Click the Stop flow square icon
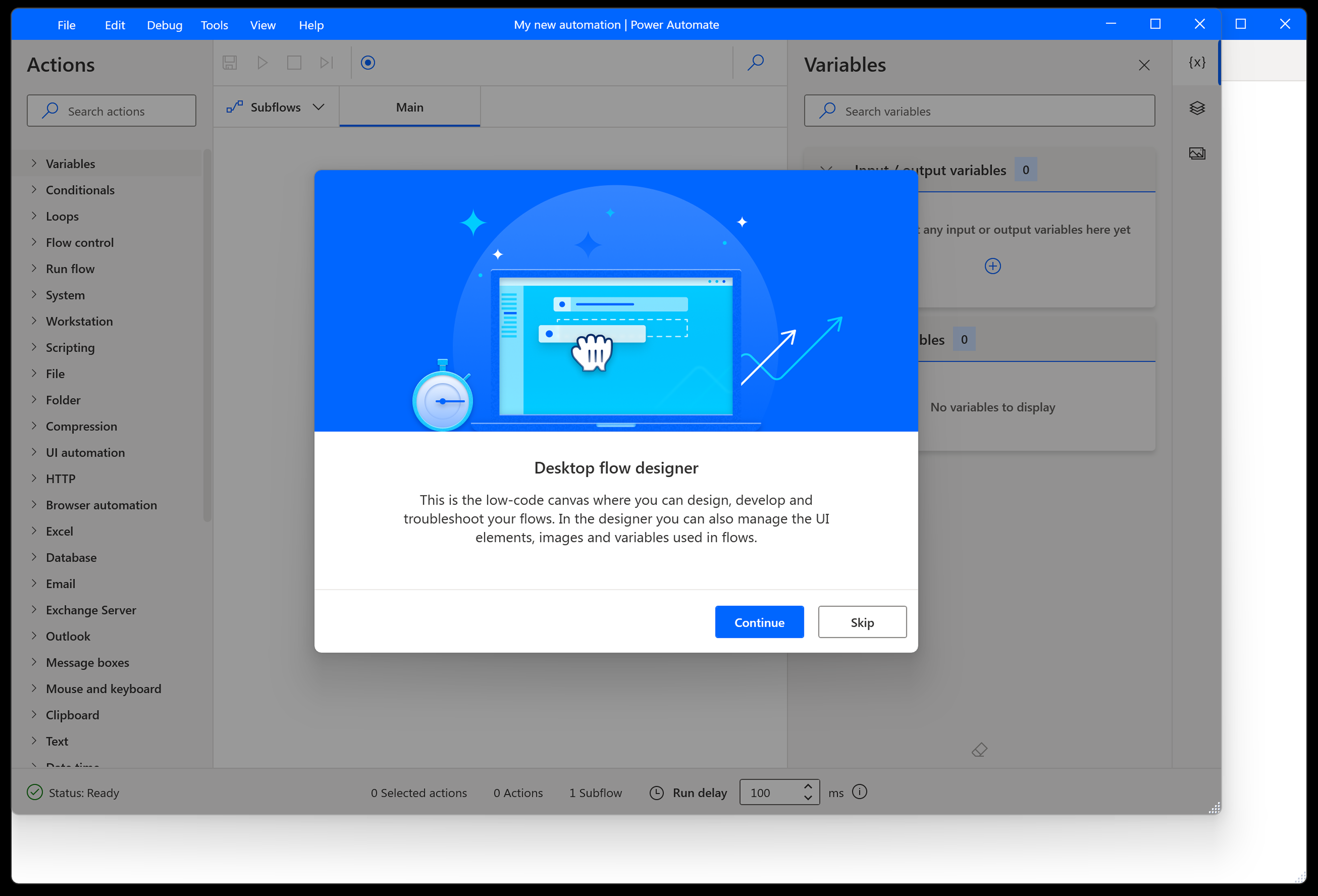 pos(294,62)
